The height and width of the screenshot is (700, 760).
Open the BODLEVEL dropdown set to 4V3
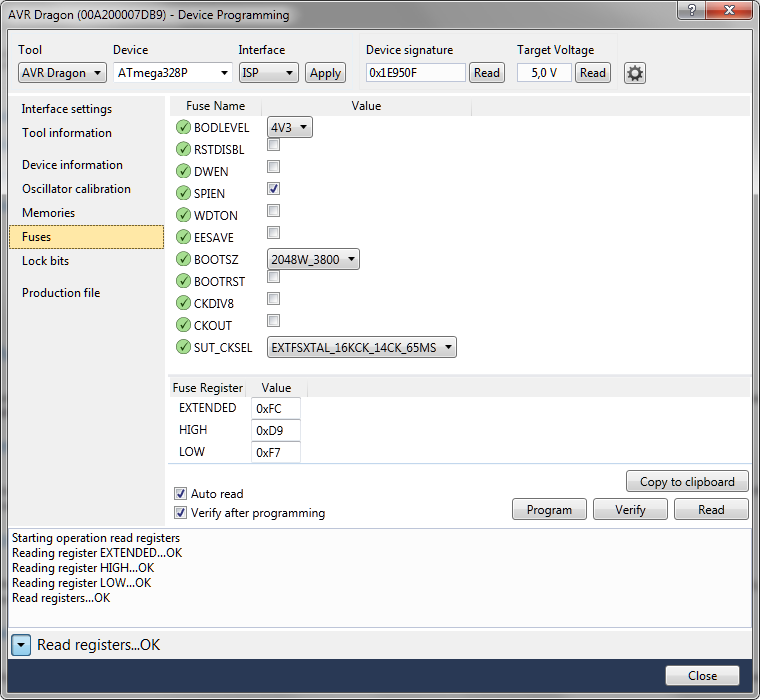tap(289, 127)
